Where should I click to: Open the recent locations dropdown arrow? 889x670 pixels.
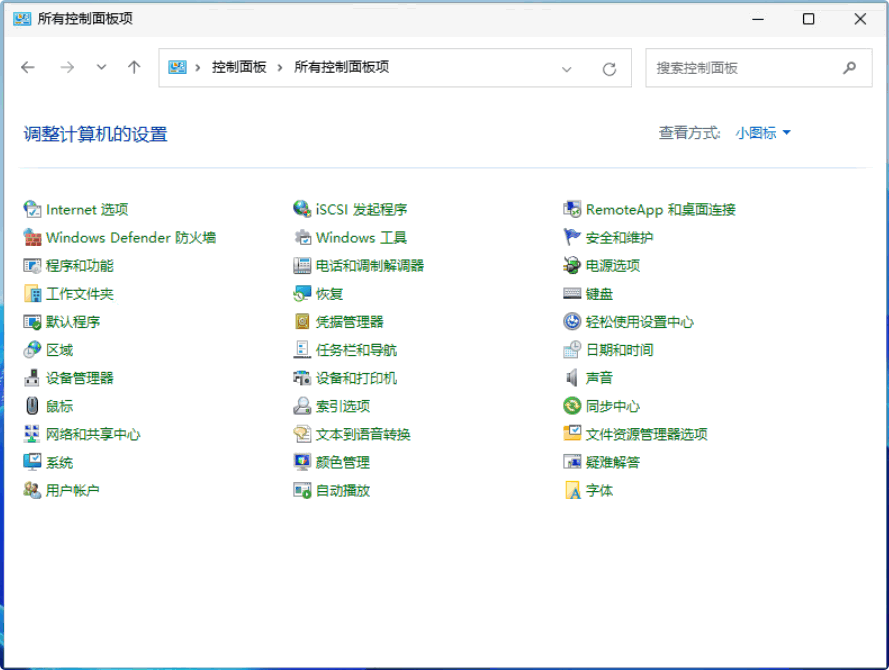(x=101, y=67)
